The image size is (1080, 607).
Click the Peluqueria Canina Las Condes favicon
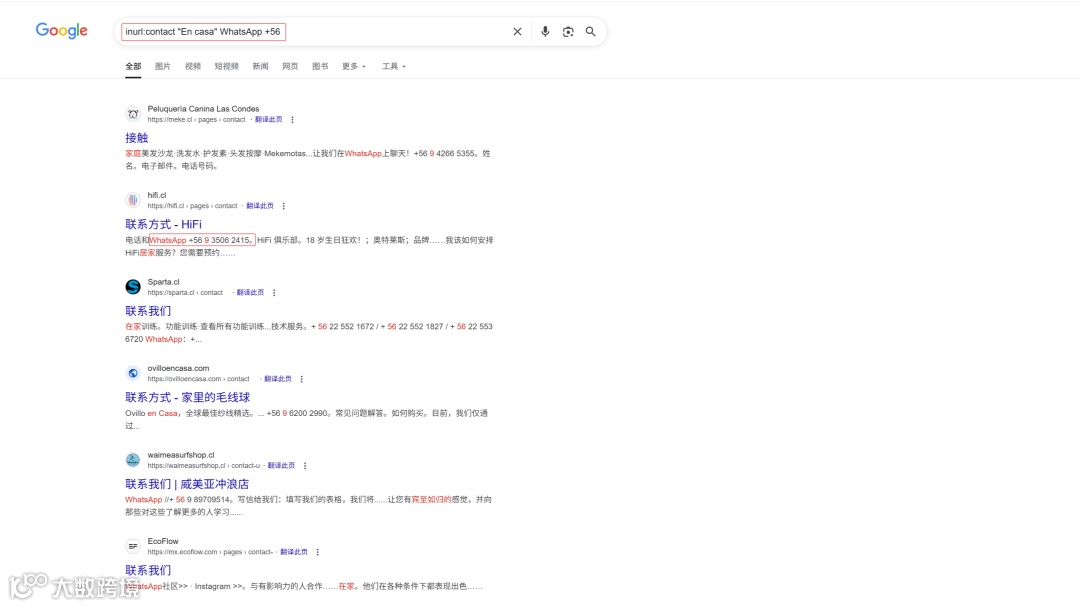point(133,114)
